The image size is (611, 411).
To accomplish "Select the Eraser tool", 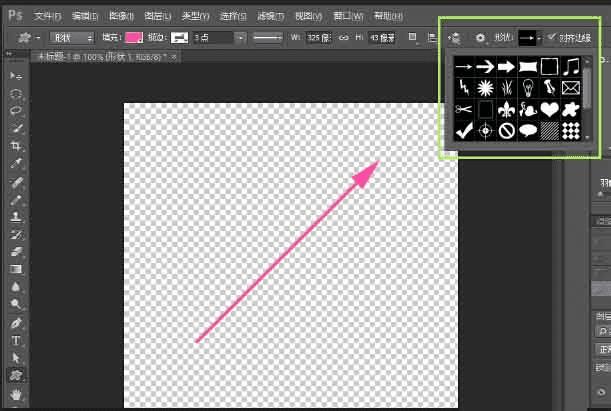I will click(16, 252).
